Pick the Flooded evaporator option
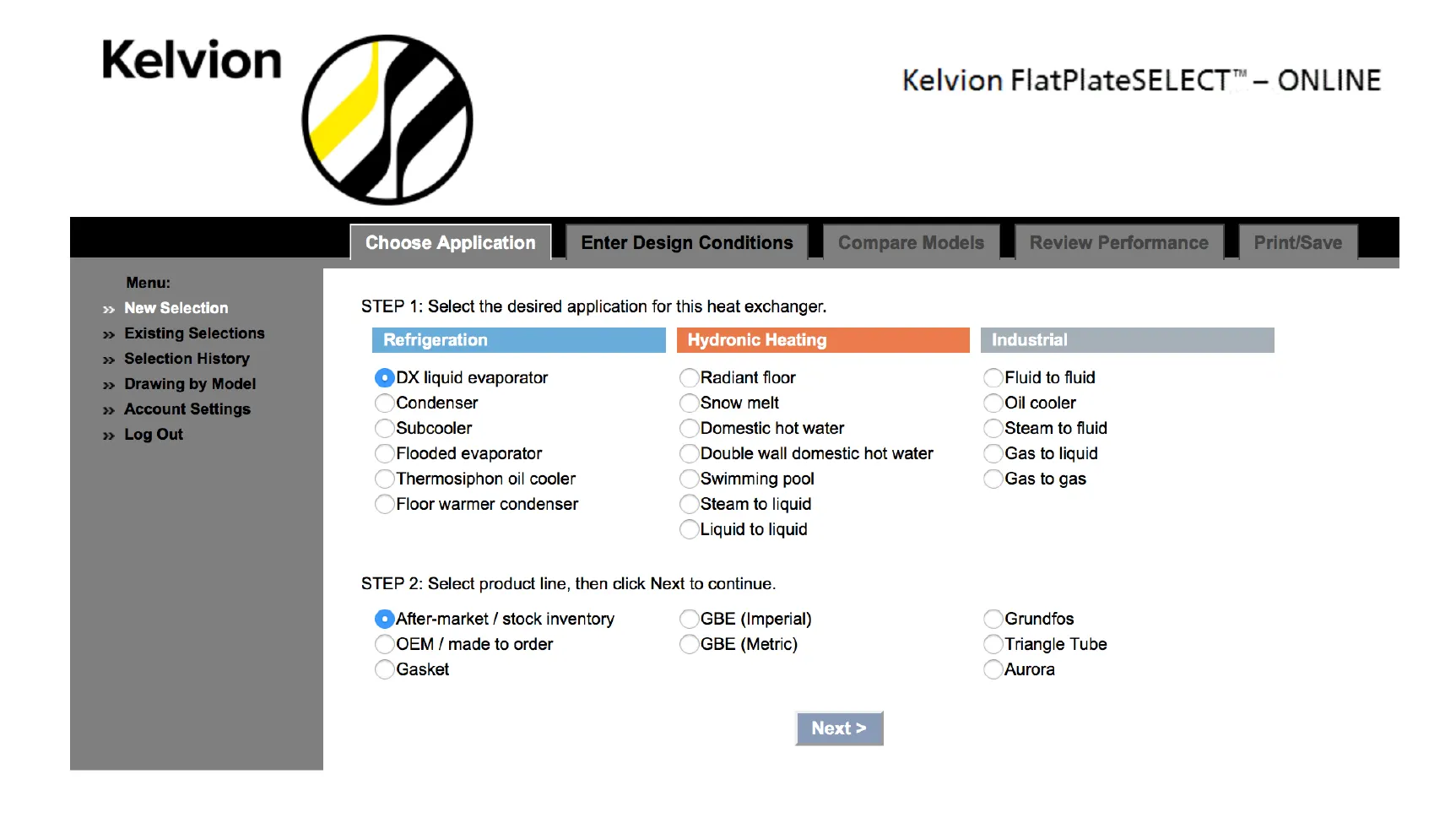The height and width of the screenshot is (823, 1456). click(x=384, y=453)
